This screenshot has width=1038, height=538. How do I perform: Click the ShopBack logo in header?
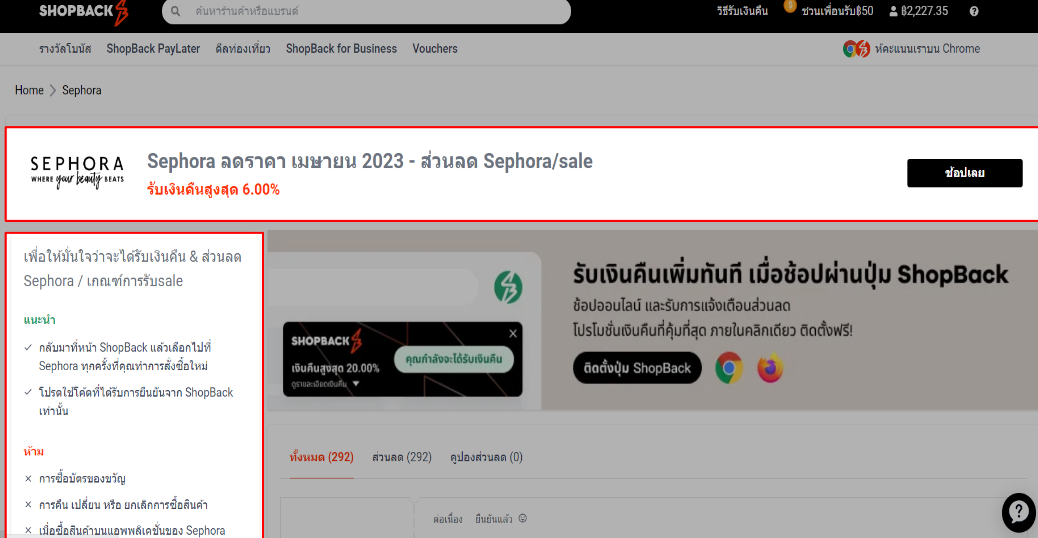83,12
